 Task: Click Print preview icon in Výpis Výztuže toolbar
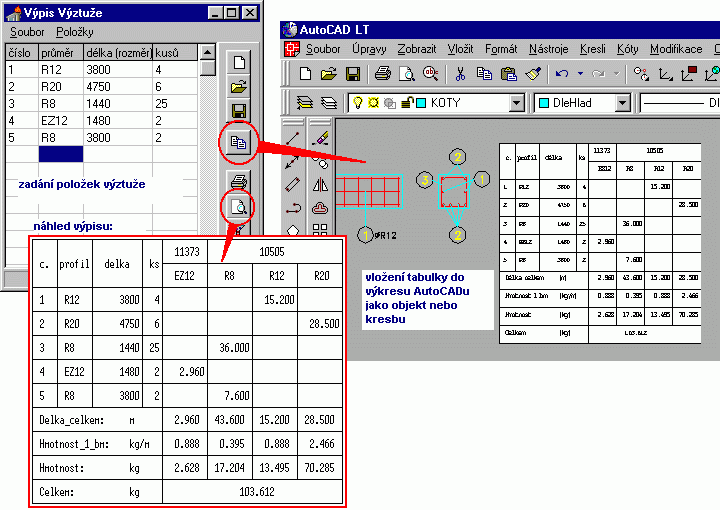(239, 207)
